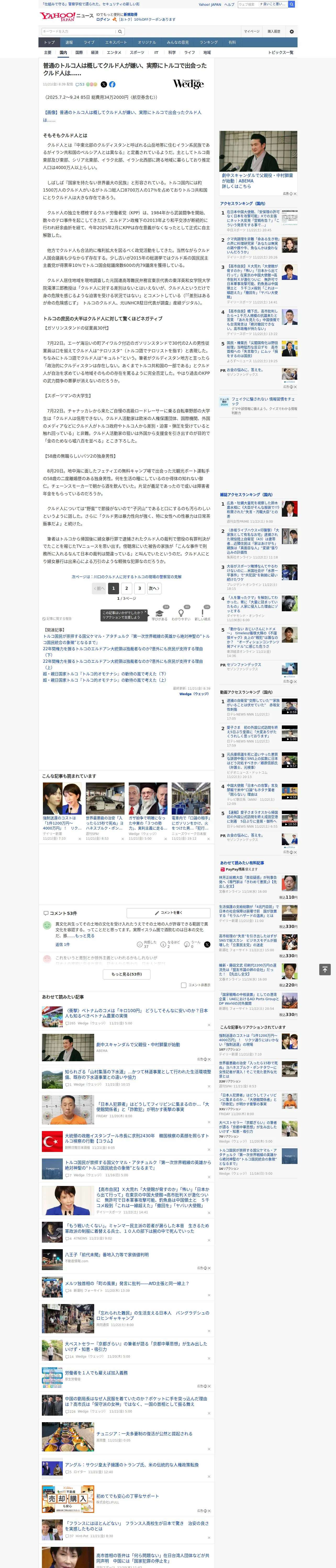Open recommended article about ベトナムのコメ
Screen dimensions: 336x1568
click(x=137, y=1013)
